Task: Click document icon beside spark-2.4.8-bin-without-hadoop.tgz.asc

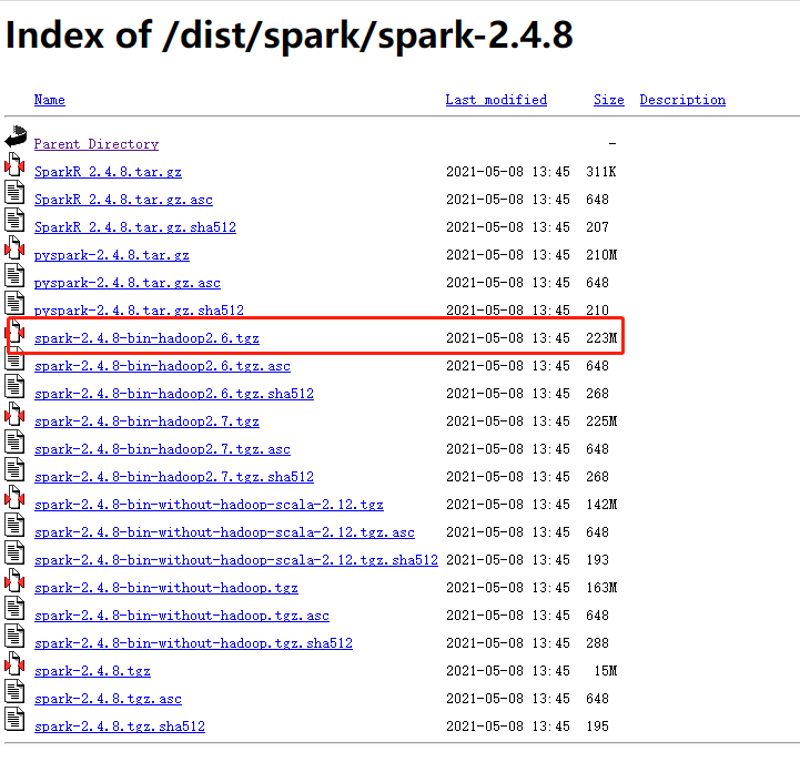Action: pyautogui.click(x=15, y=608)
